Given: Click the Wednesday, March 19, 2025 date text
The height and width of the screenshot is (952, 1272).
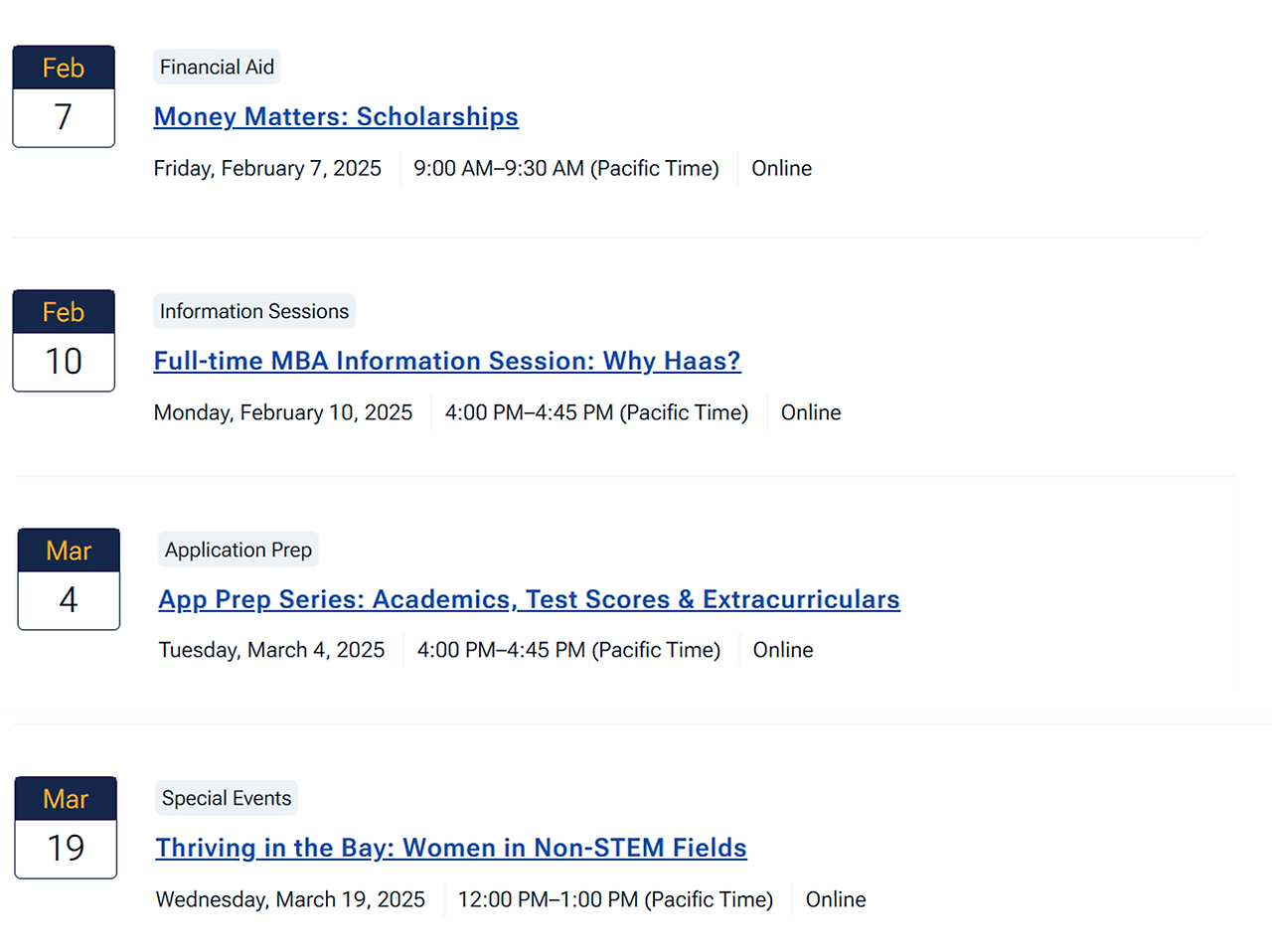Looking at the screenshot, I should 290,900.
